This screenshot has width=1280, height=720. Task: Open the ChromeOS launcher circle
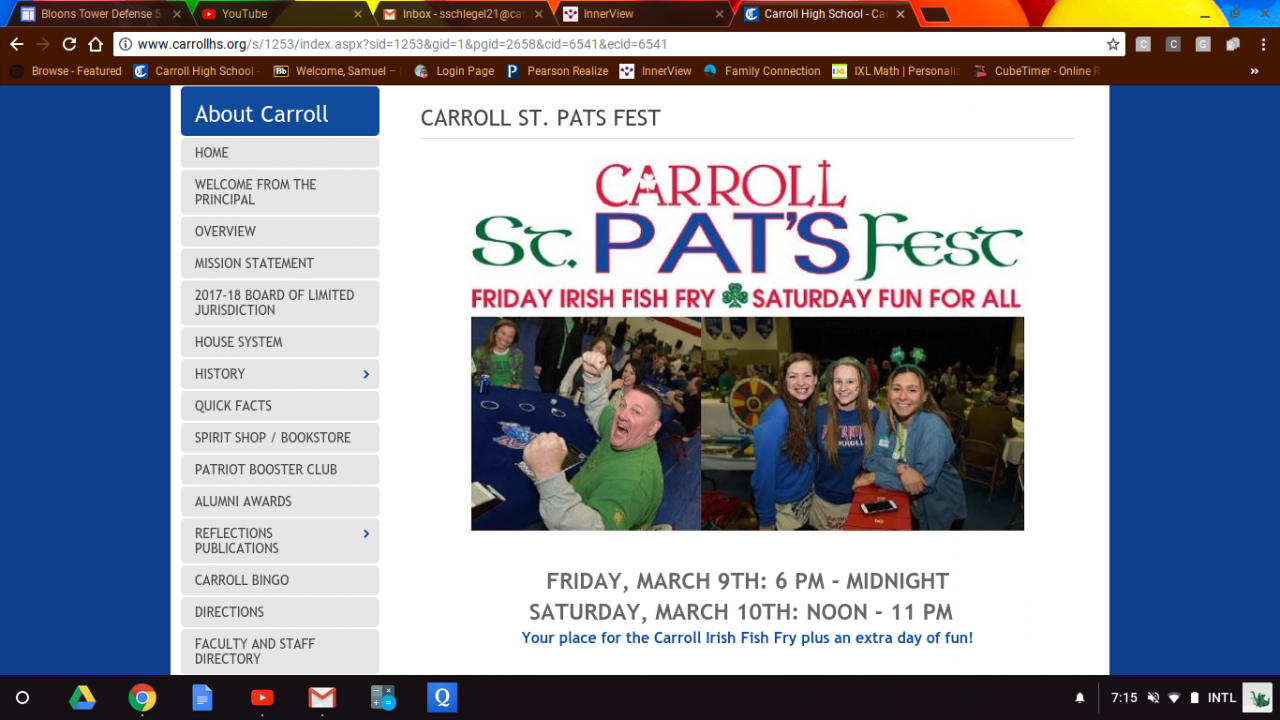(22, 697)
